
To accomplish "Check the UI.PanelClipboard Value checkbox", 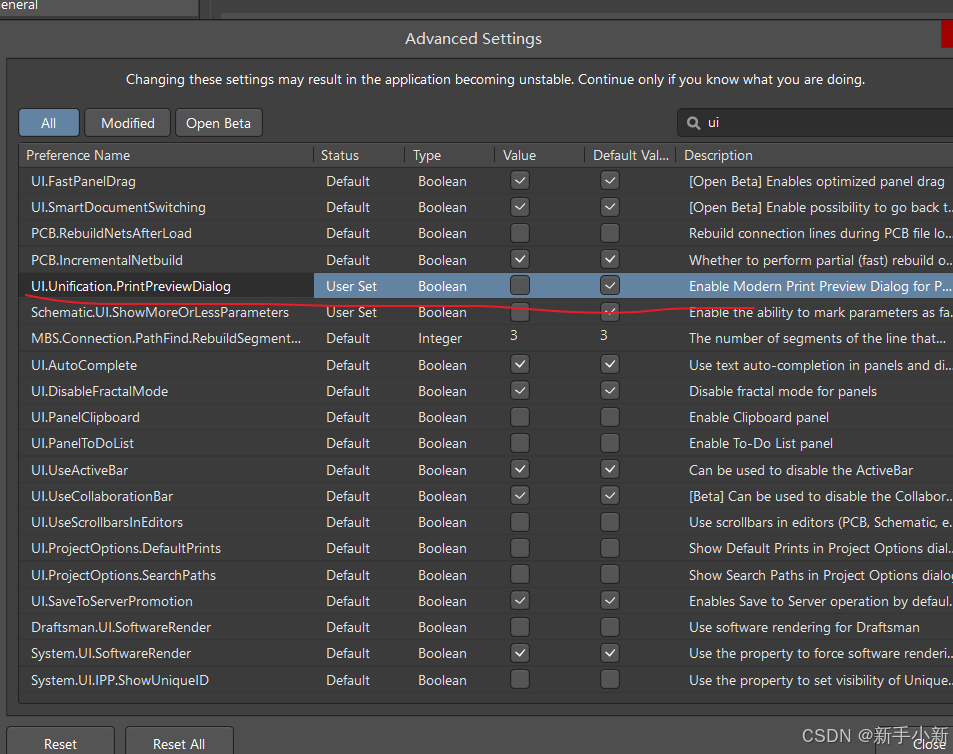I will (x=520, y=417).
